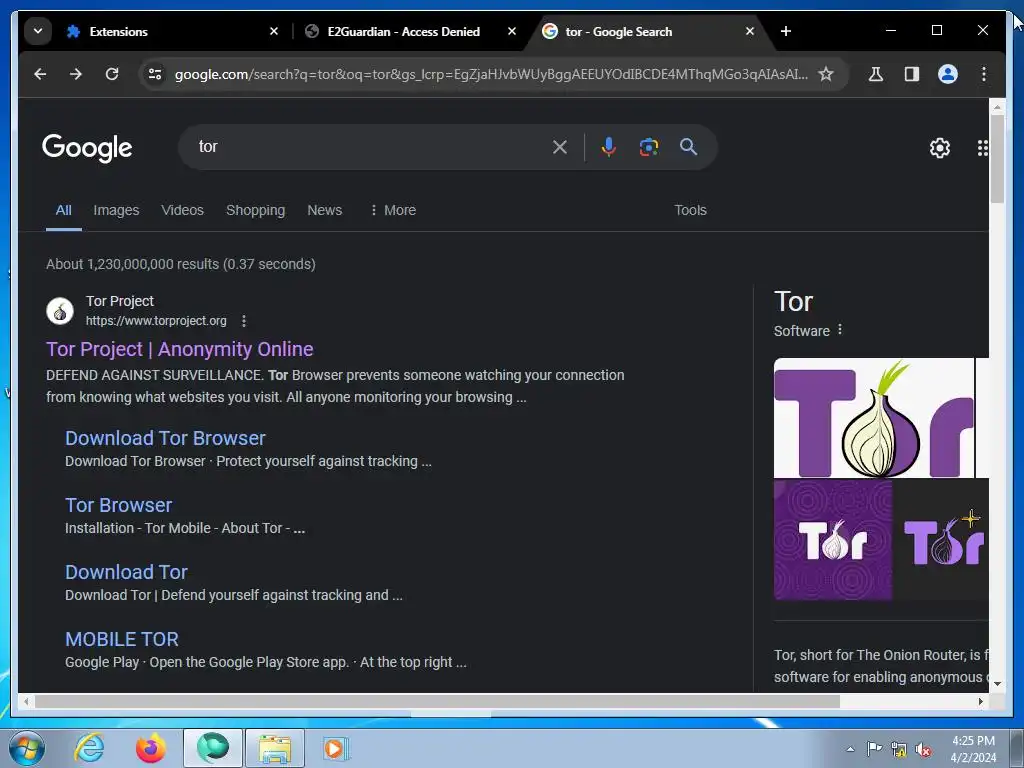Close the tor Google Search tab
Image resolution: width=1024 pixels, height=768 pixels.
tap(750, 31)
